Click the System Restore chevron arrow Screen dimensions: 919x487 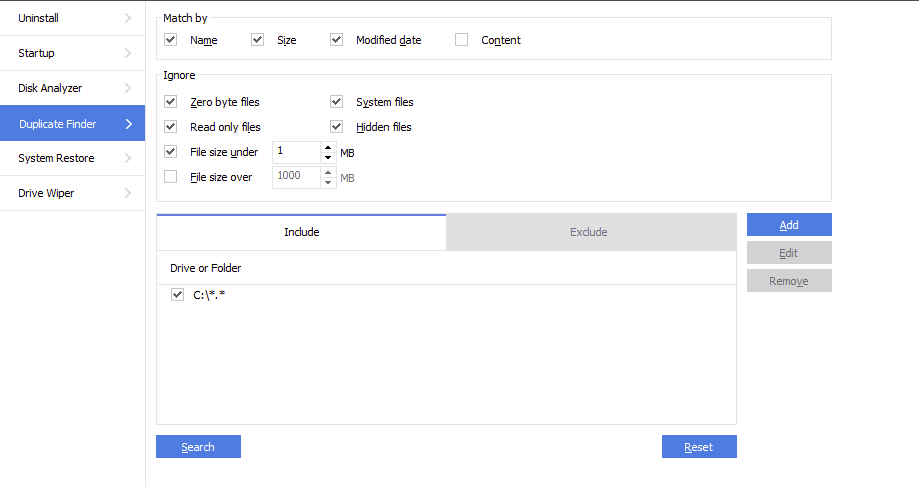pos(128,158)
